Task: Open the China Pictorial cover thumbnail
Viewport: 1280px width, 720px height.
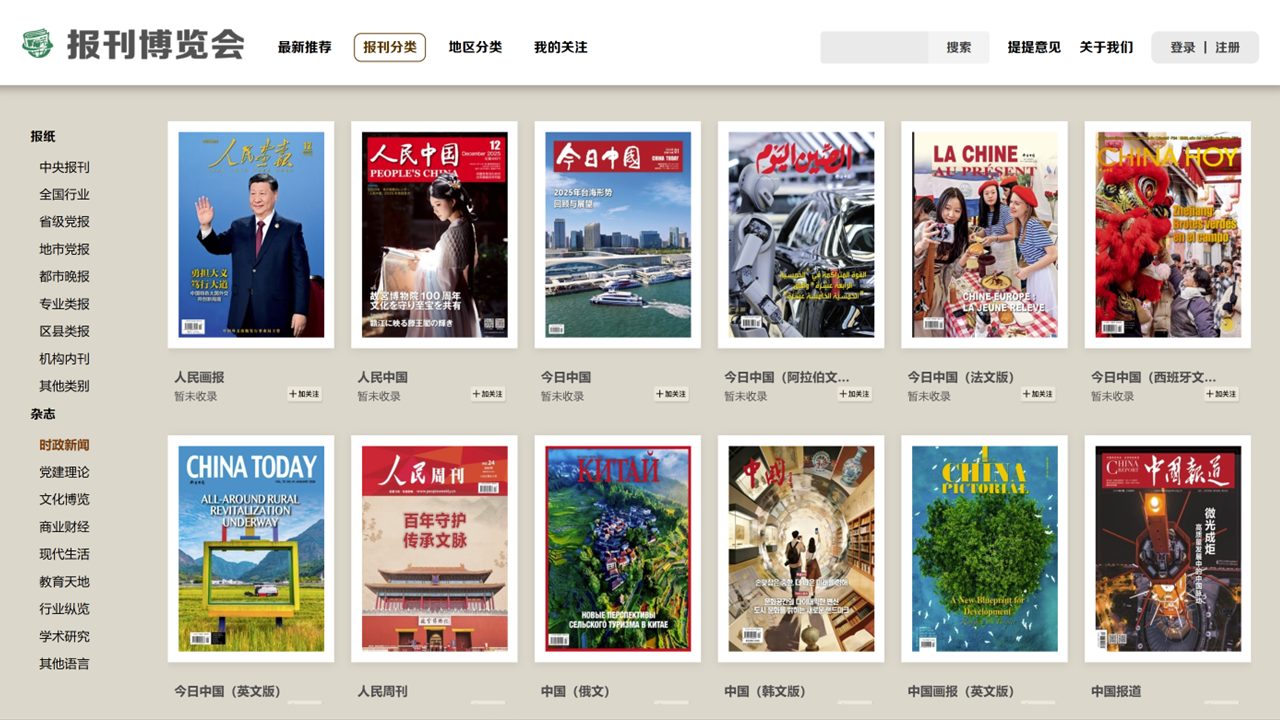Action: point(984,549)
